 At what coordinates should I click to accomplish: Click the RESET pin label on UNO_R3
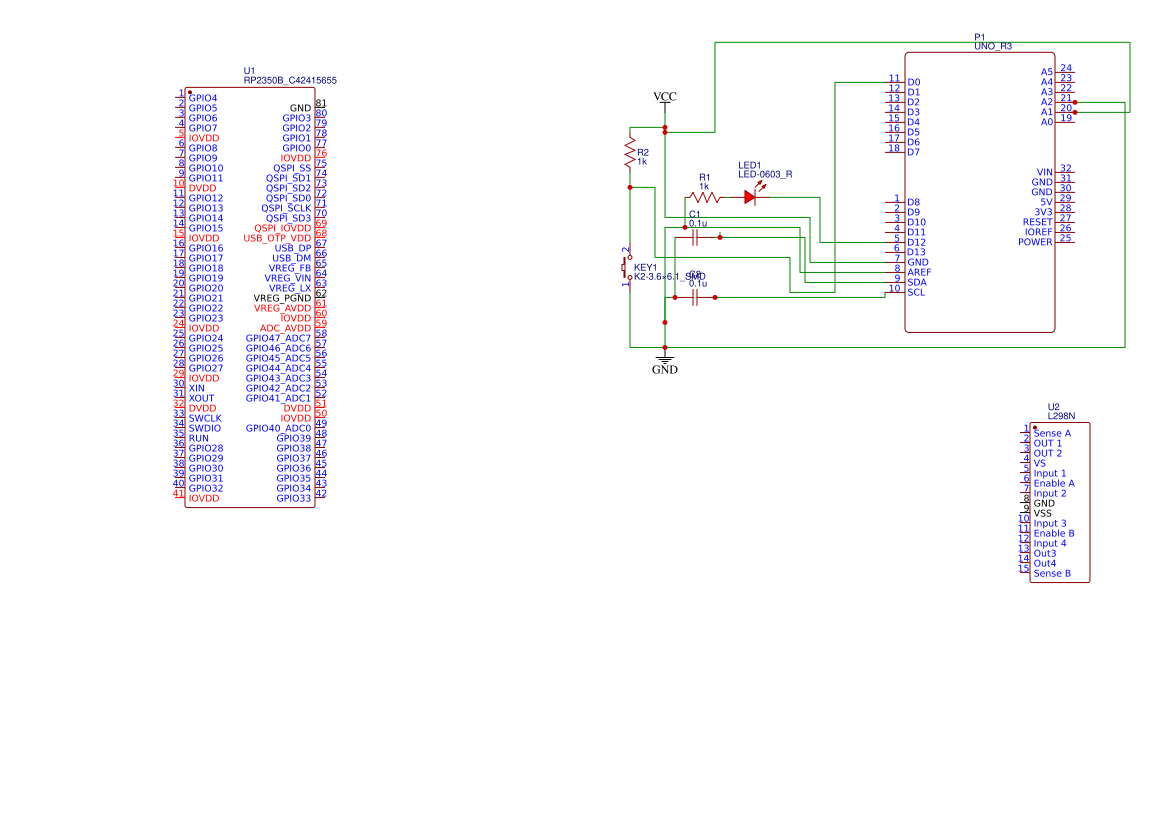[1038, 222]
